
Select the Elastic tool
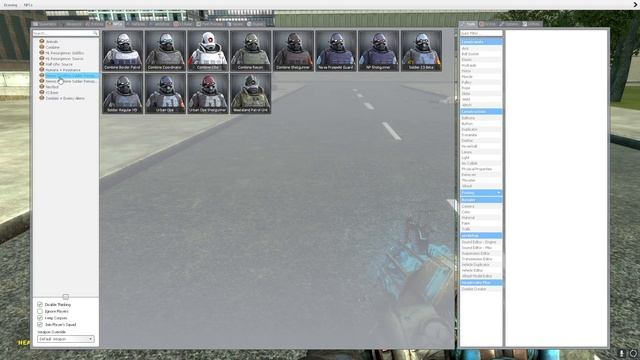[x=481, y=60]
